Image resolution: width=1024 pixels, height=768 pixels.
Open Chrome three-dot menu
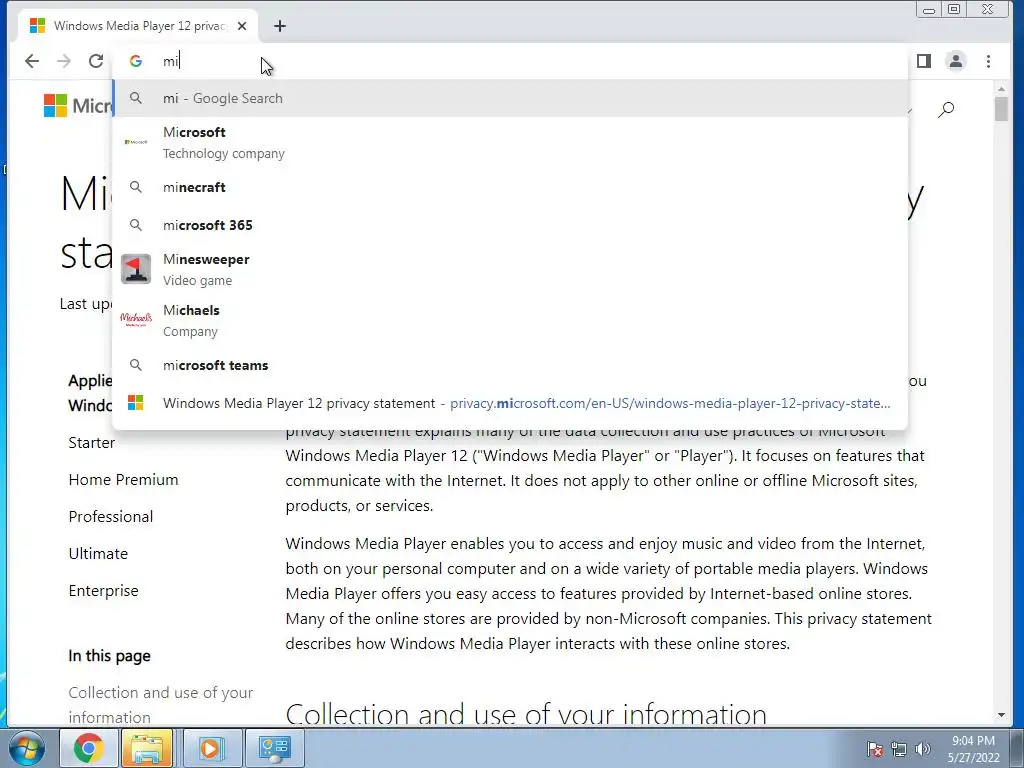pyautogui.click(x=988, y=61)
